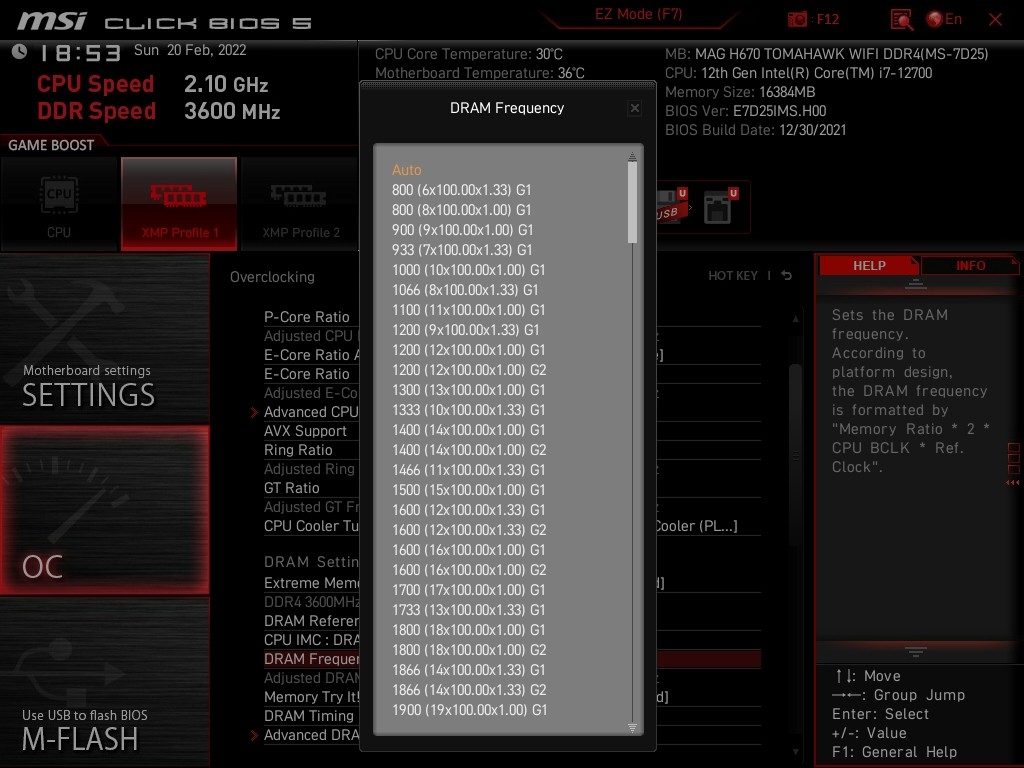Choose 1600 (16x100.00x1.00) G2

pos(469,569)
